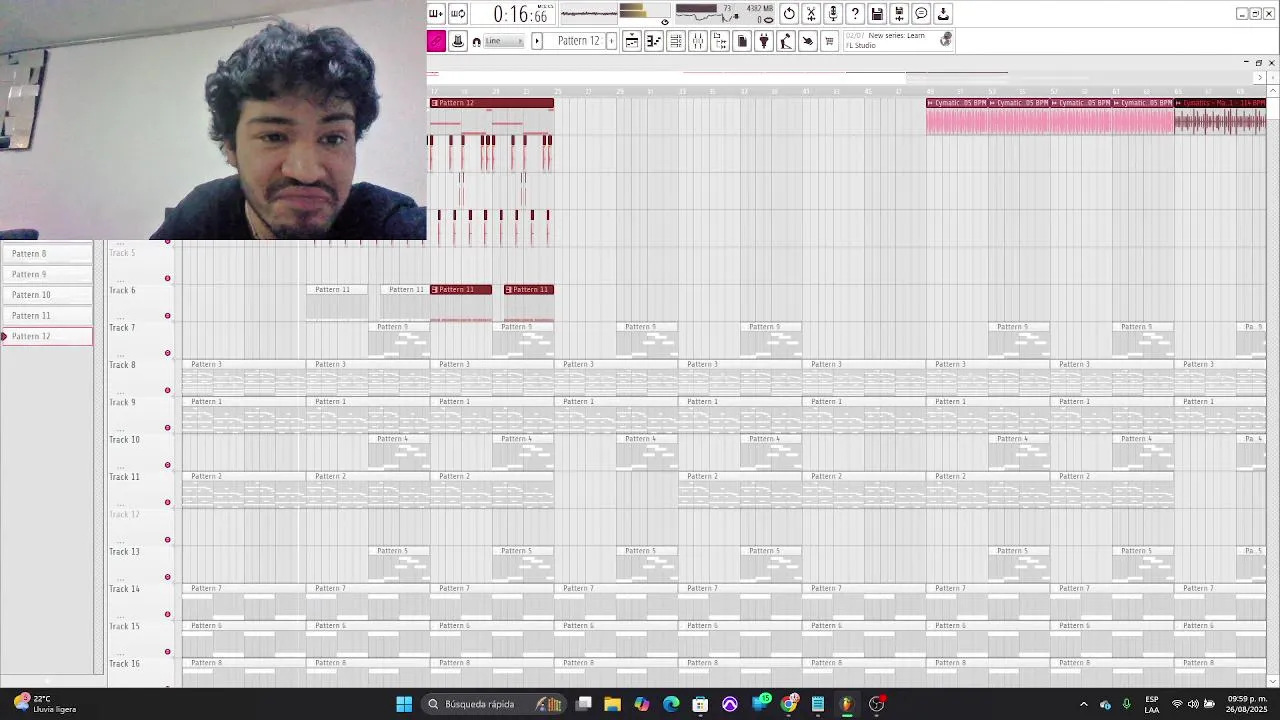Select Pattern 12 in the pattern list
The image size is (1280, 720).
click(48, 336)
